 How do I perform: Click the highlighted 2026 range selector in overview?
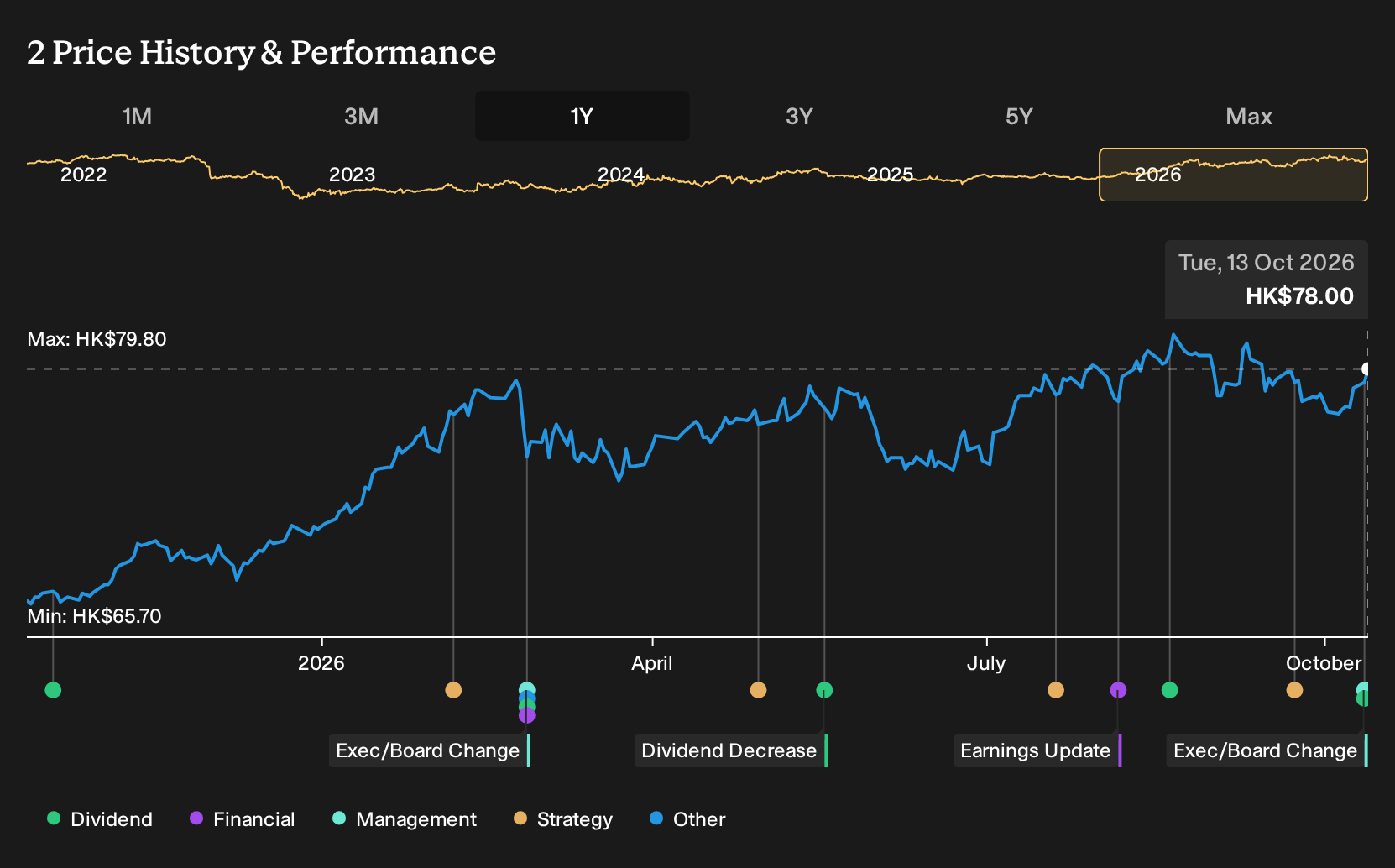[x=1233, y=175]
